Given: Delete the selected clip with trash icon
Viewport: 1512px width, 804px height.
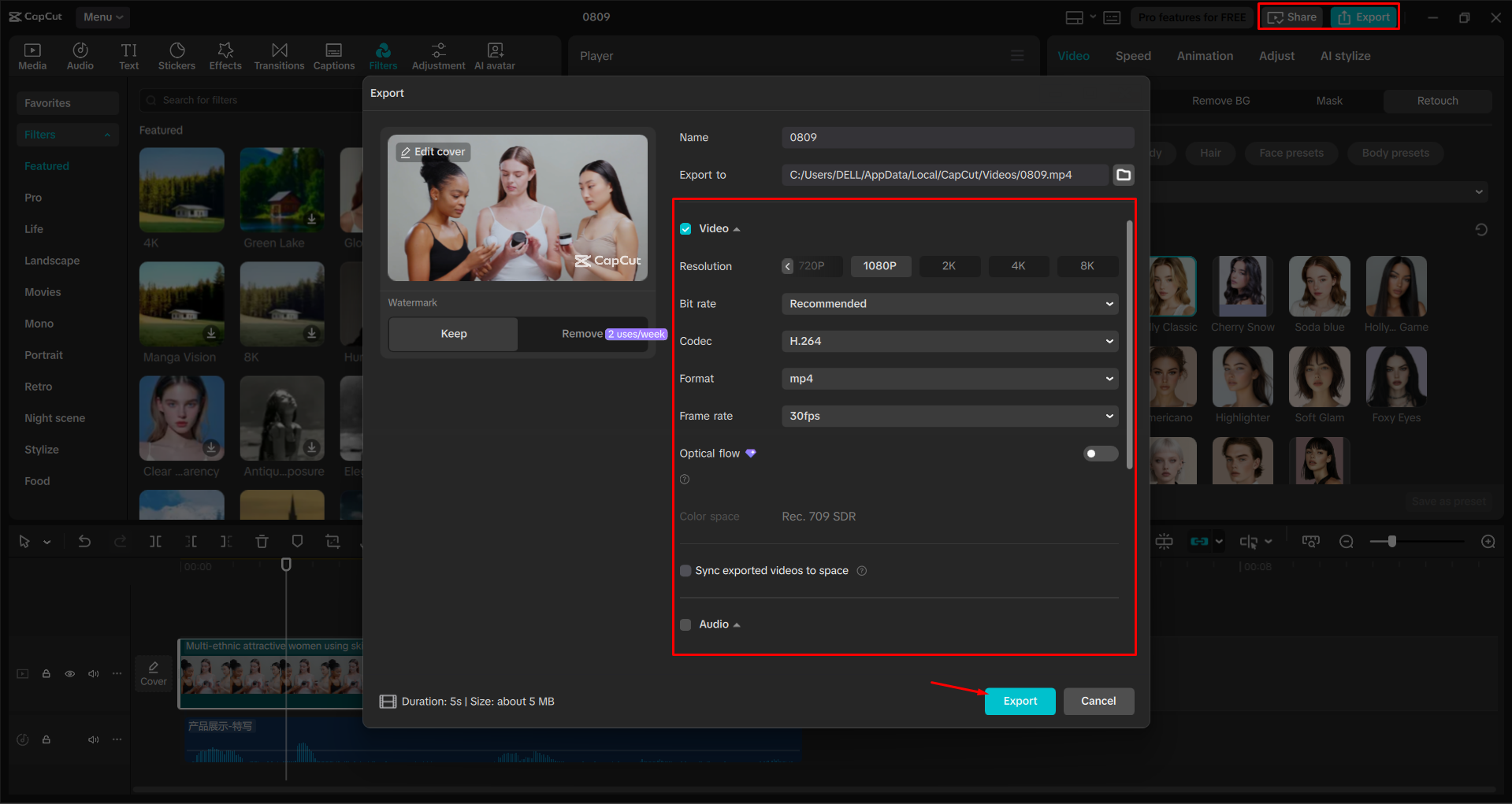Looking at the screenshot, I should pyautogui.click(x=262, y=541).
